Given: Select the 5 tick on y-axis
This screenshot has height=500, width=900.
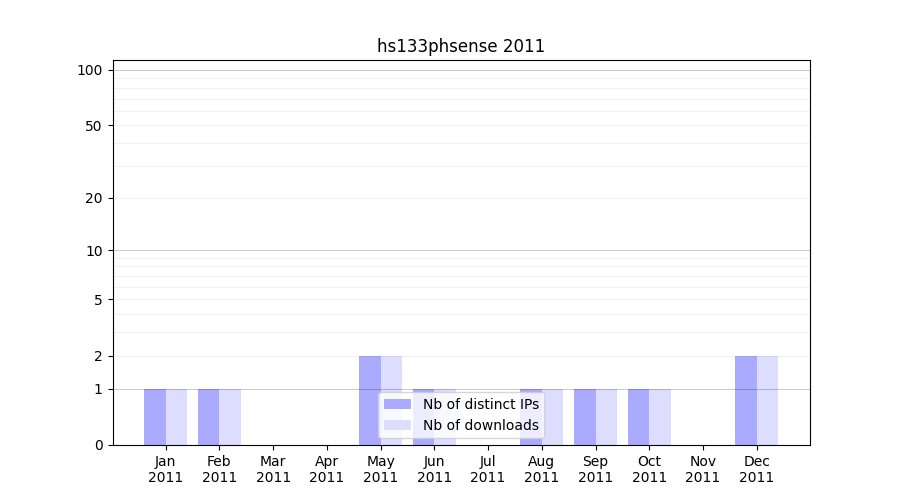Looking at the screenshot, I should coord(98,300).
